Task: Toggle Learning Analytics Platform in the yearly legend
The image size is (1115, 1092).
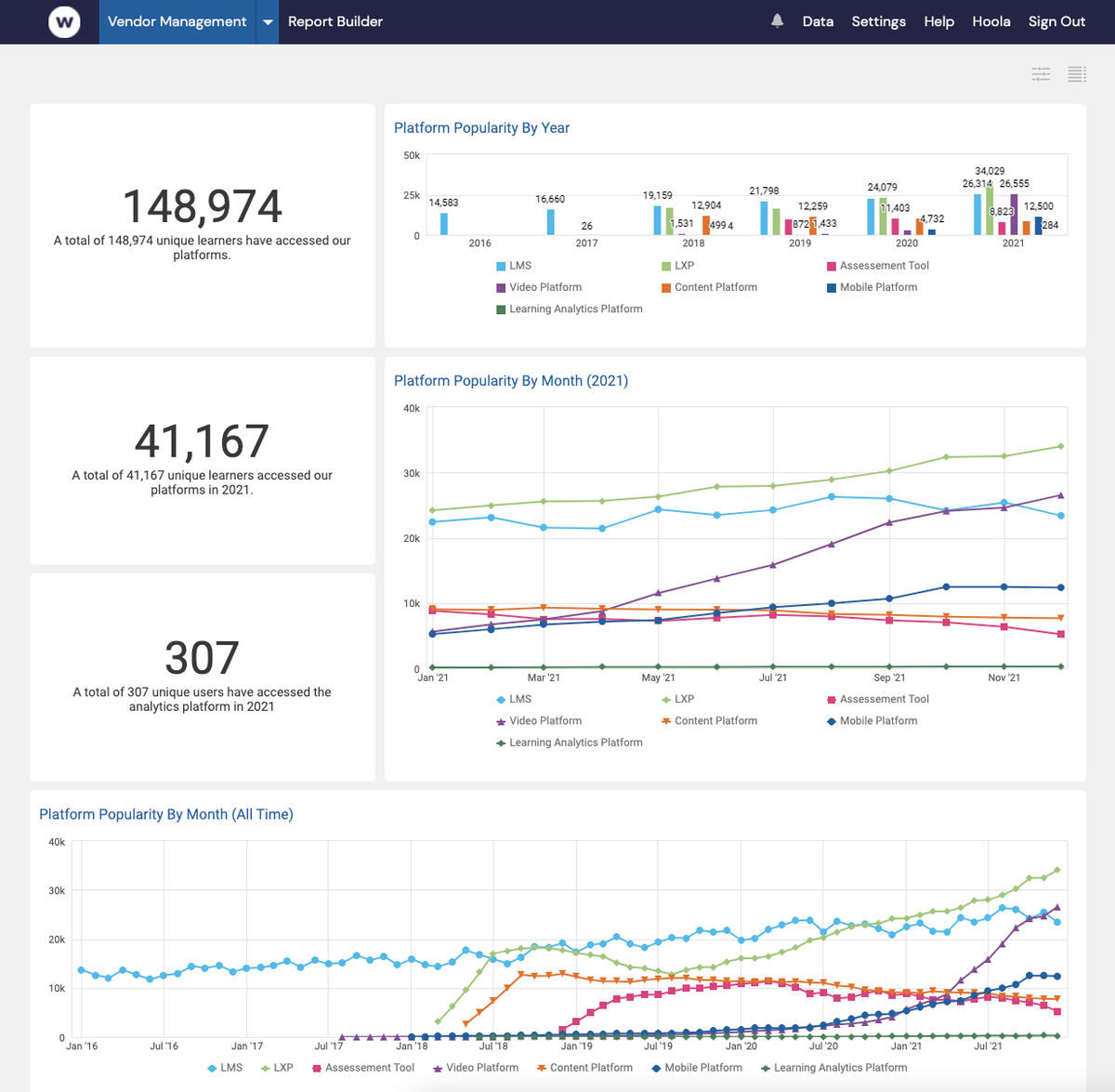Action: click(570, 309)
